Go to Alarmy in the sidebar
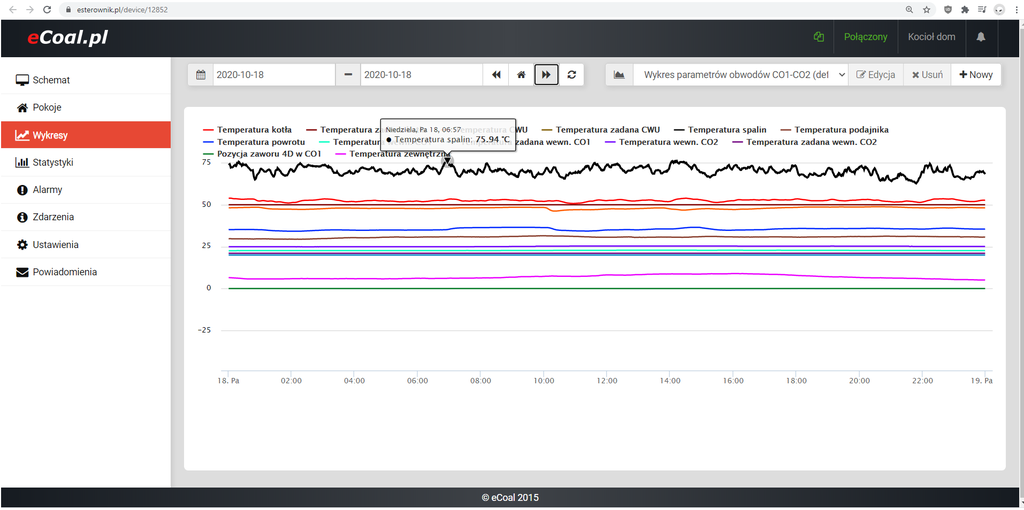The height and width of the screenshot is (510, 1024). 47,190
